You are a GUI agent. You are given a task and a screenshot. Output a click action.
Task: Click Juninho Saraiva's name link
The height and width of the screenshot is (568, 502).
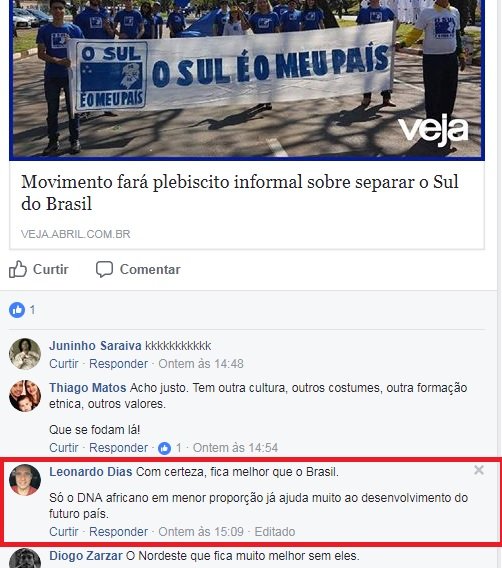pyautogui.click(x=95, y=346)
